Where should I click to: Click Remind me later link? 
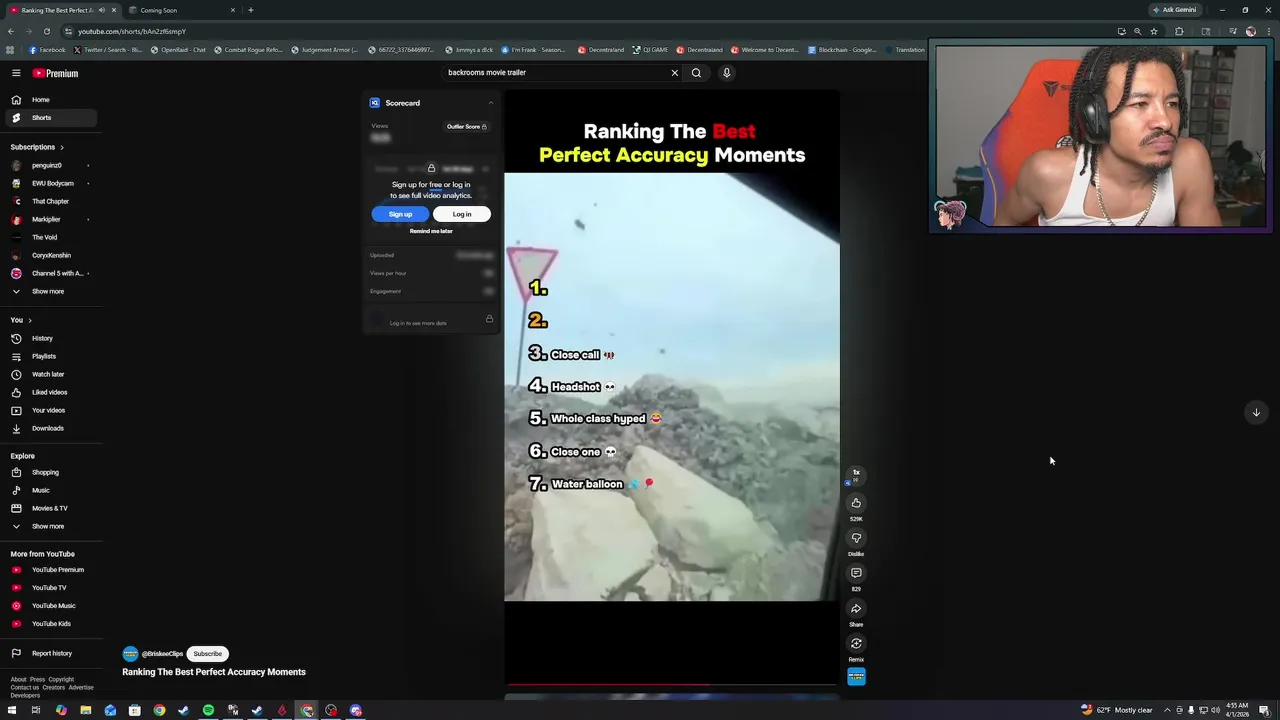pyautogui.click(x=431, y=231)
